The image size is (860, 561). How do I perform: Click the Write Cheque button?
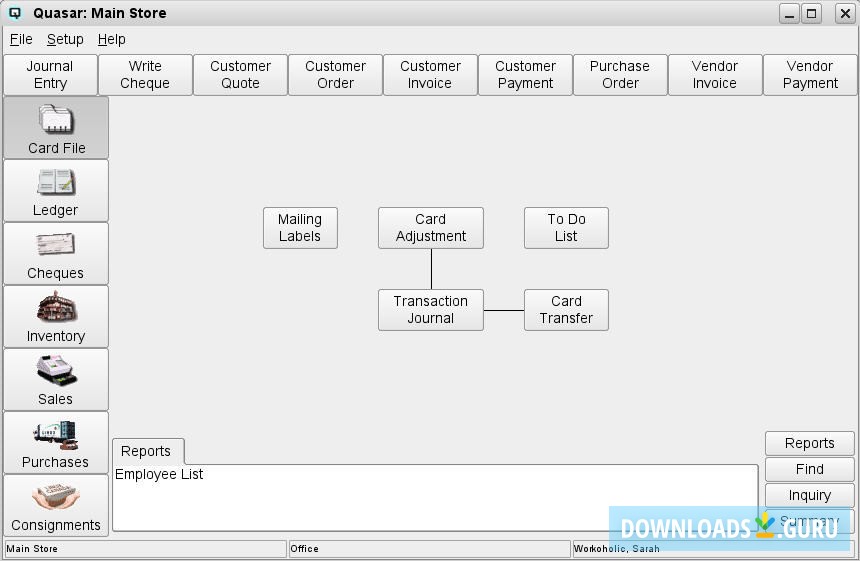click(x=145, y=75)
